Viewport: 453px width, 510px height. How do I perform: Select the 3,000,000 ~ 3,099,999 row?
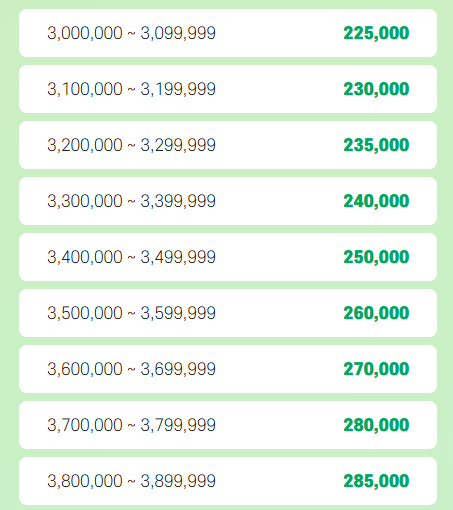(228, 33)
